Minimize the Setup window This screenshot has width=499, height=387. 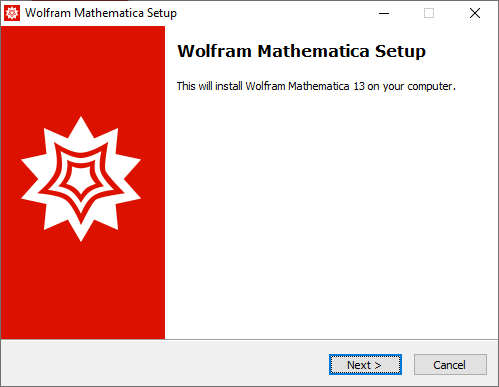point(384,13)
